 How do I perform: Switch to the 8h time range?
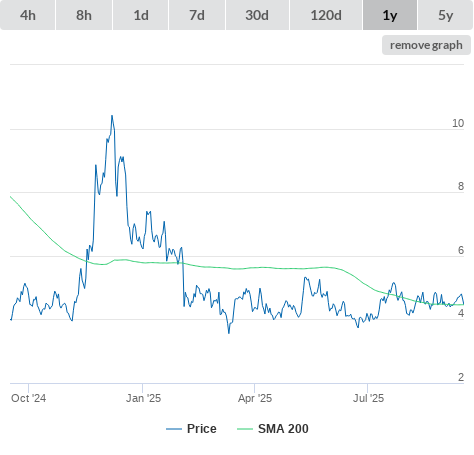84,15
